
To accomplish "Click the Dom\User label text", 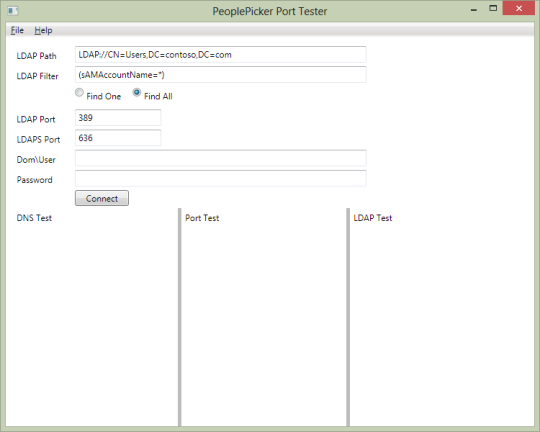I will click(36, 160).
